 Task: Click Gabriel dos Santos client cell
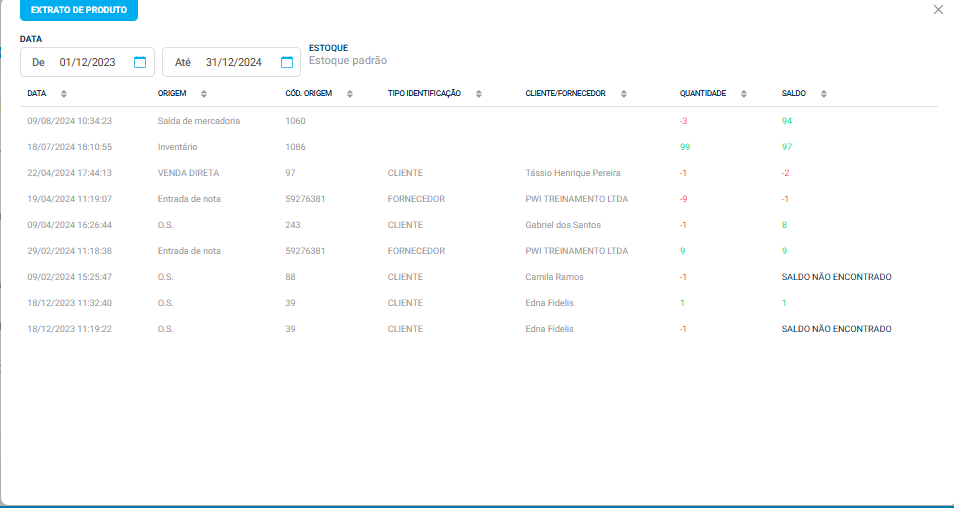pos(563,225)
